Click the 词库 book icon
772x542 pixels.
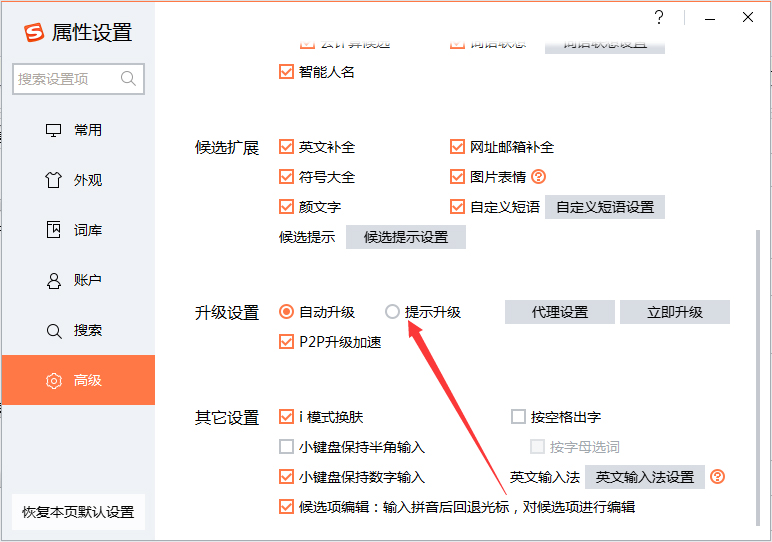tap(53, 230)
